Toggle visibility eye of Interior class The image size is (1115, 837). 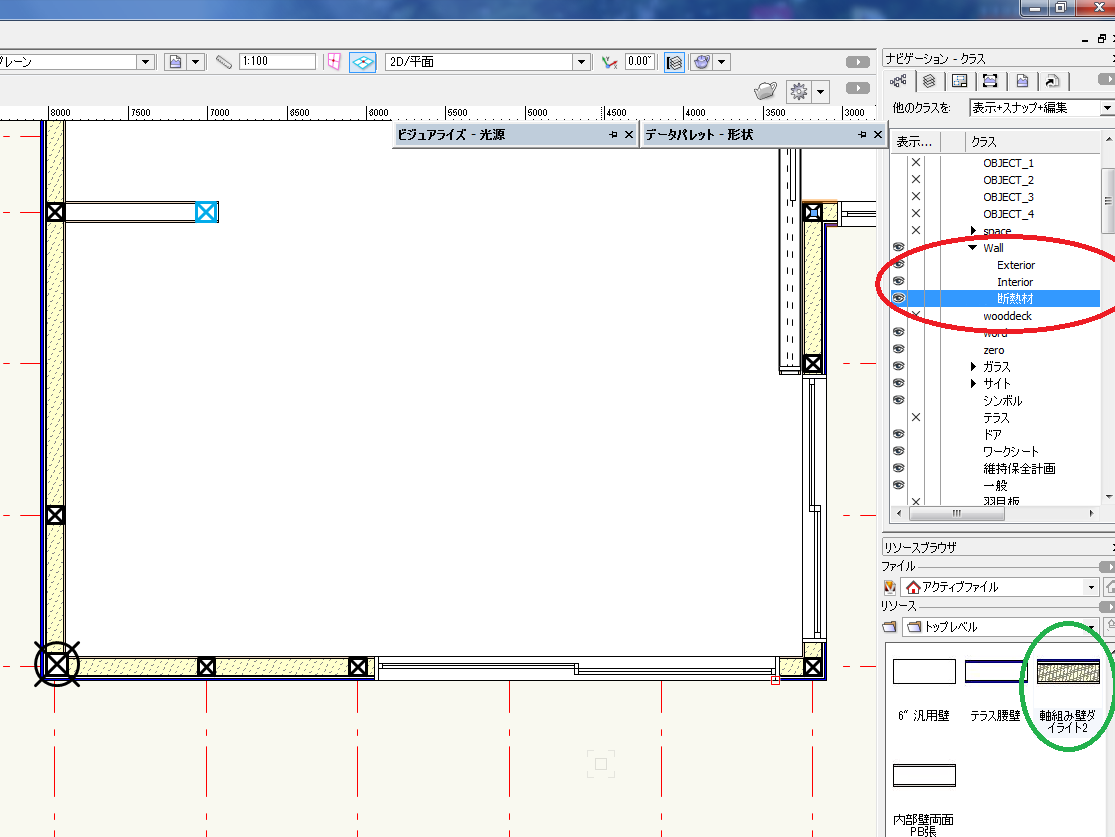[899, 282]
